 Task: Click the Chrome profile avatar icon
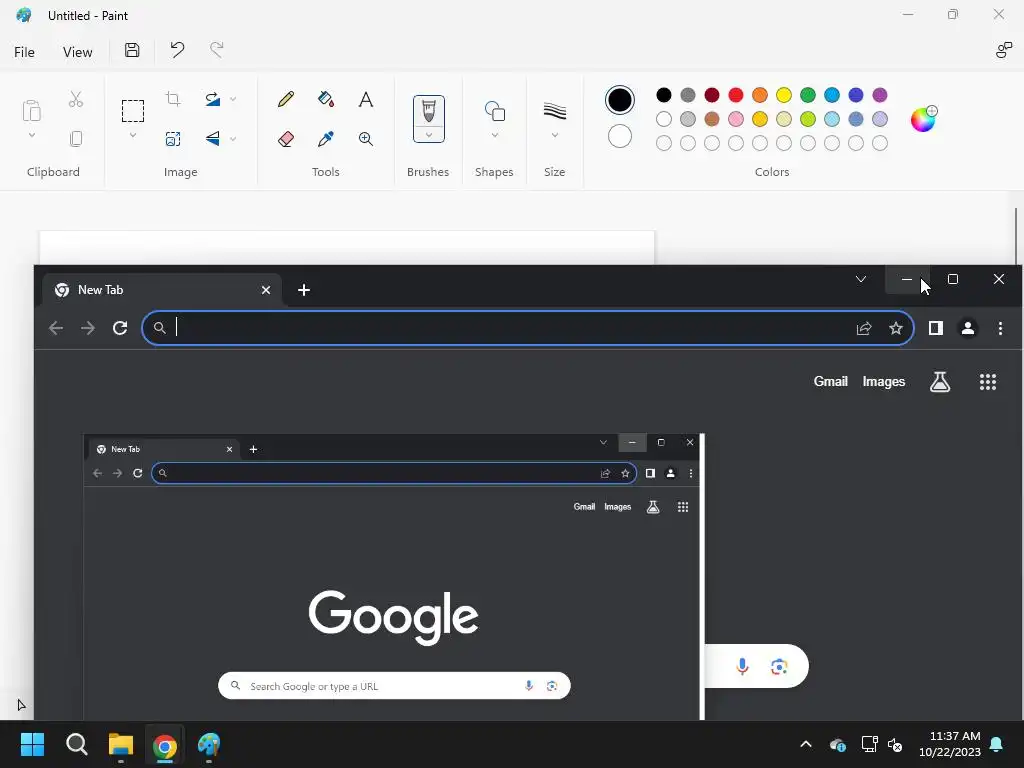click(968, 328)
